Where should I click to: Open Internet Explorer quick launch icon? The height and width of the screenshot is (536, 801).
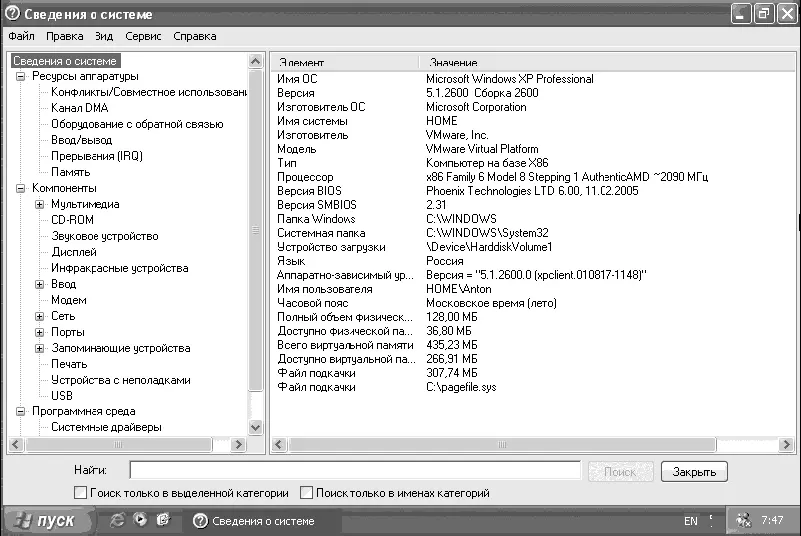117,520
